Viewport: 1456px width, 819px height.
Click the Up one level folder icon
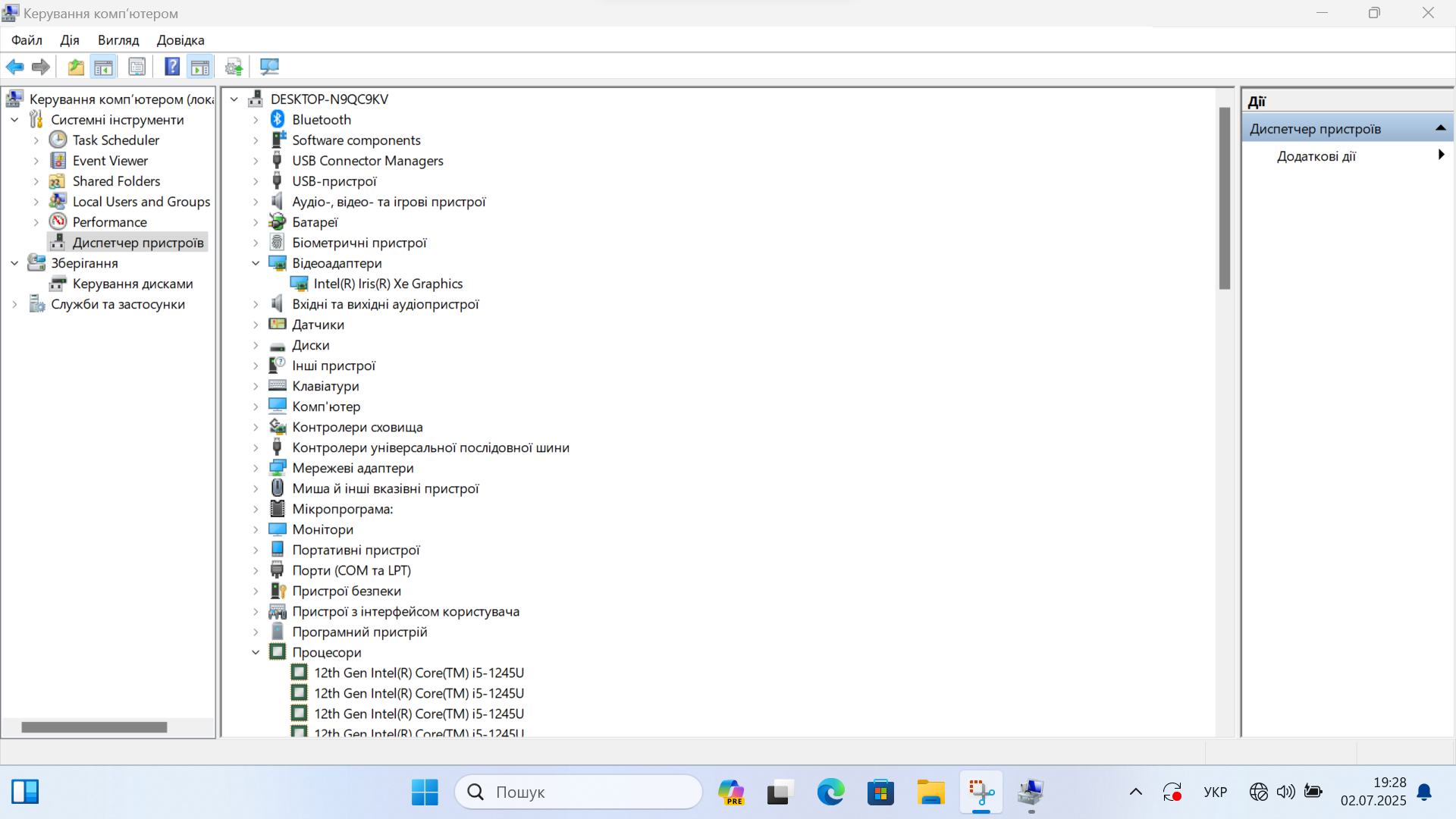click(x=76, y=67)
